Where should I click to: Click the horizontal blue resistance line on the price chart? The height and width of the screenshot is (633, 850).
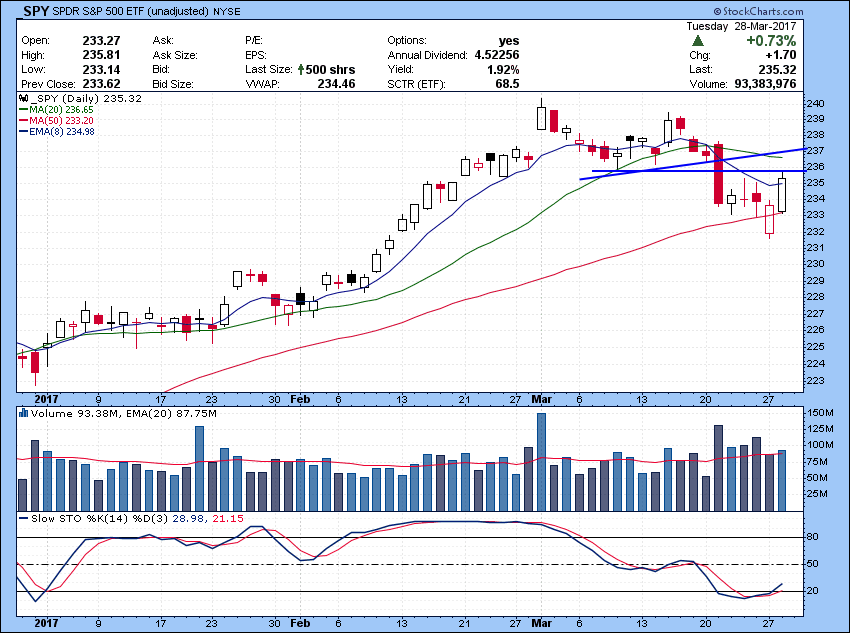click(x=698, y=171)
